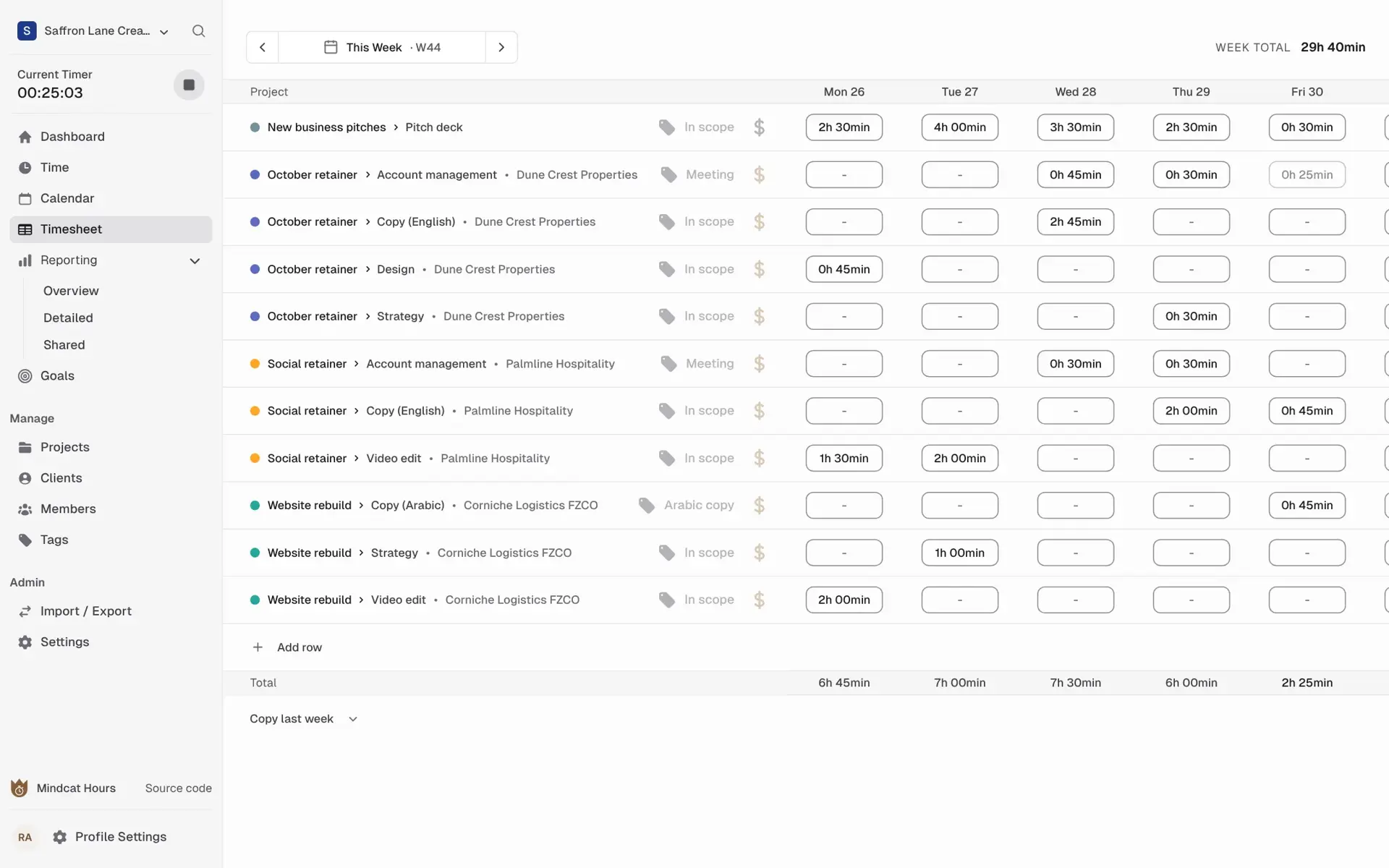Toggle billable dollar on Social retainer Copy (English)
Image resolution: width=1389 pixels, height=868 pixels.
pos(759,411)
